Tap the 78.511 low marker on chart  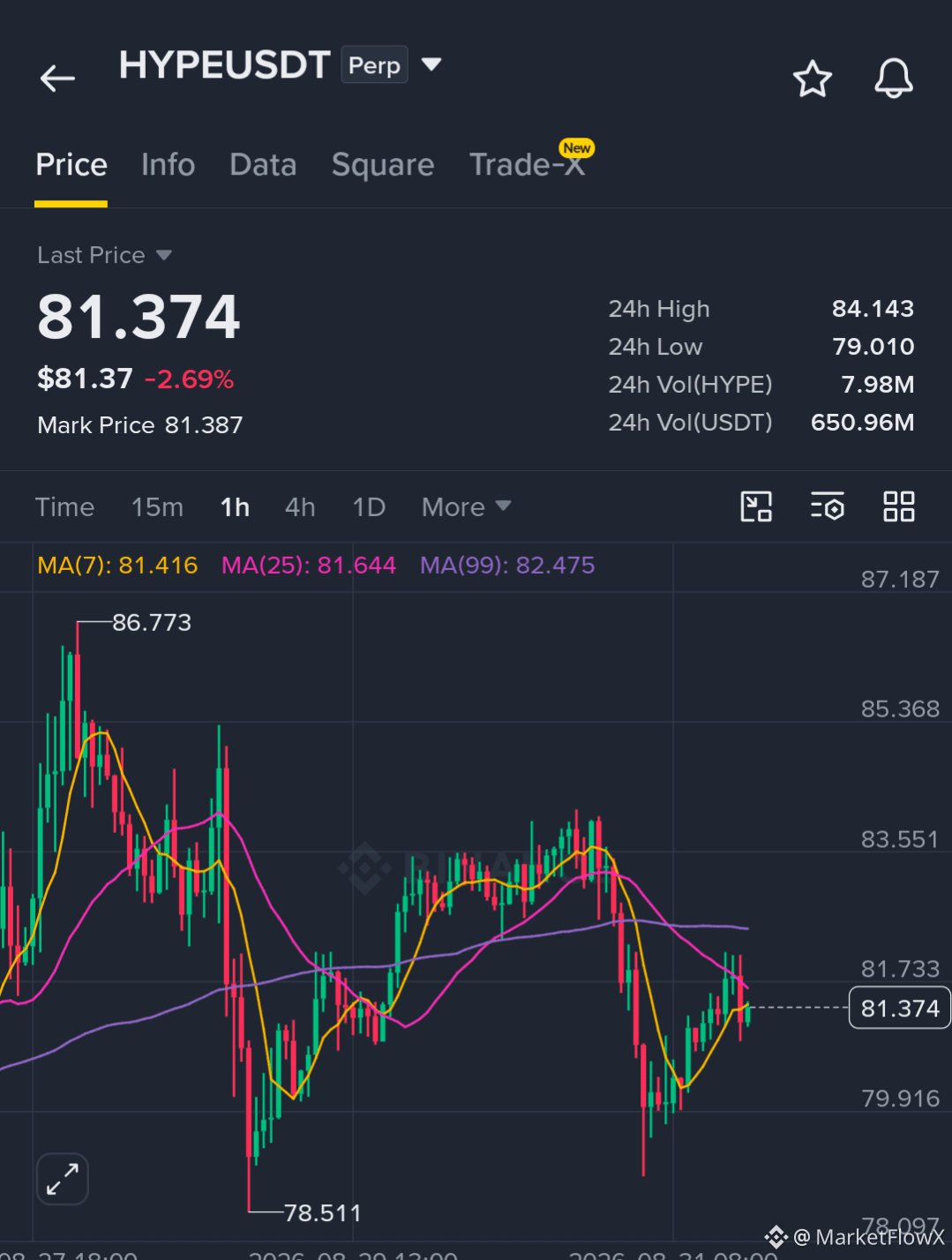322,1213
